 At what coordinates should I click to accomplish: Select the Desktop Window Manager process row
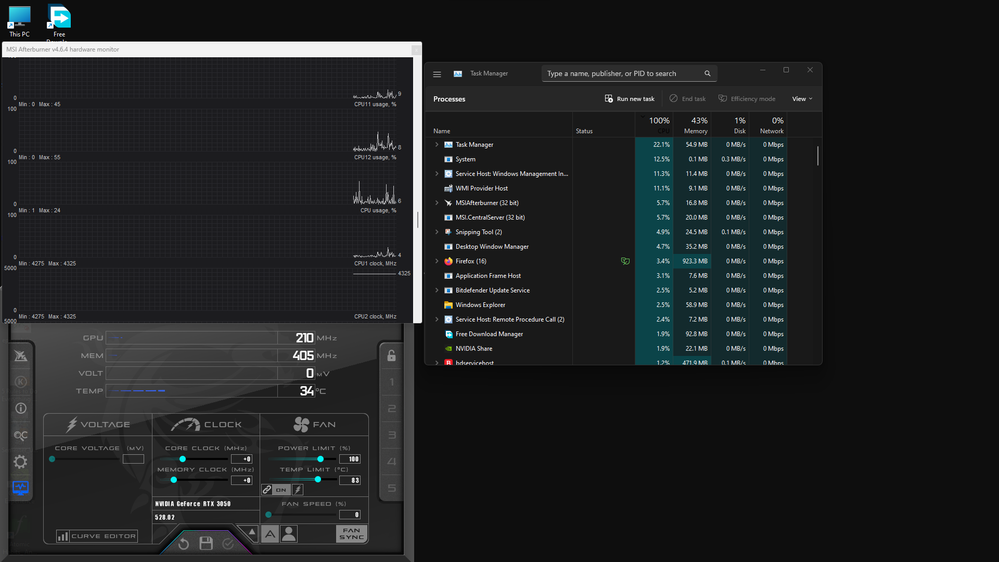pyautogui.click(x=608, y=247)
